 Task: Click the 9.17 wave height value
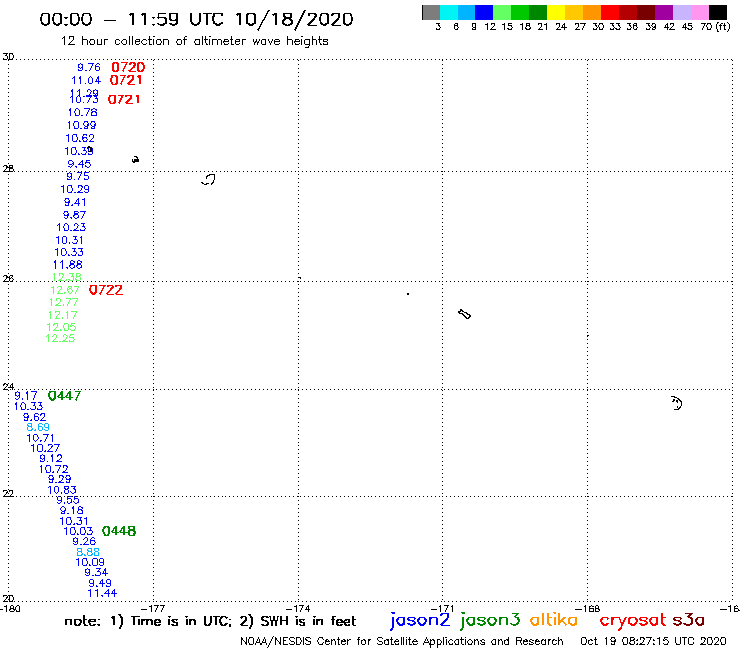pos(26,396)
